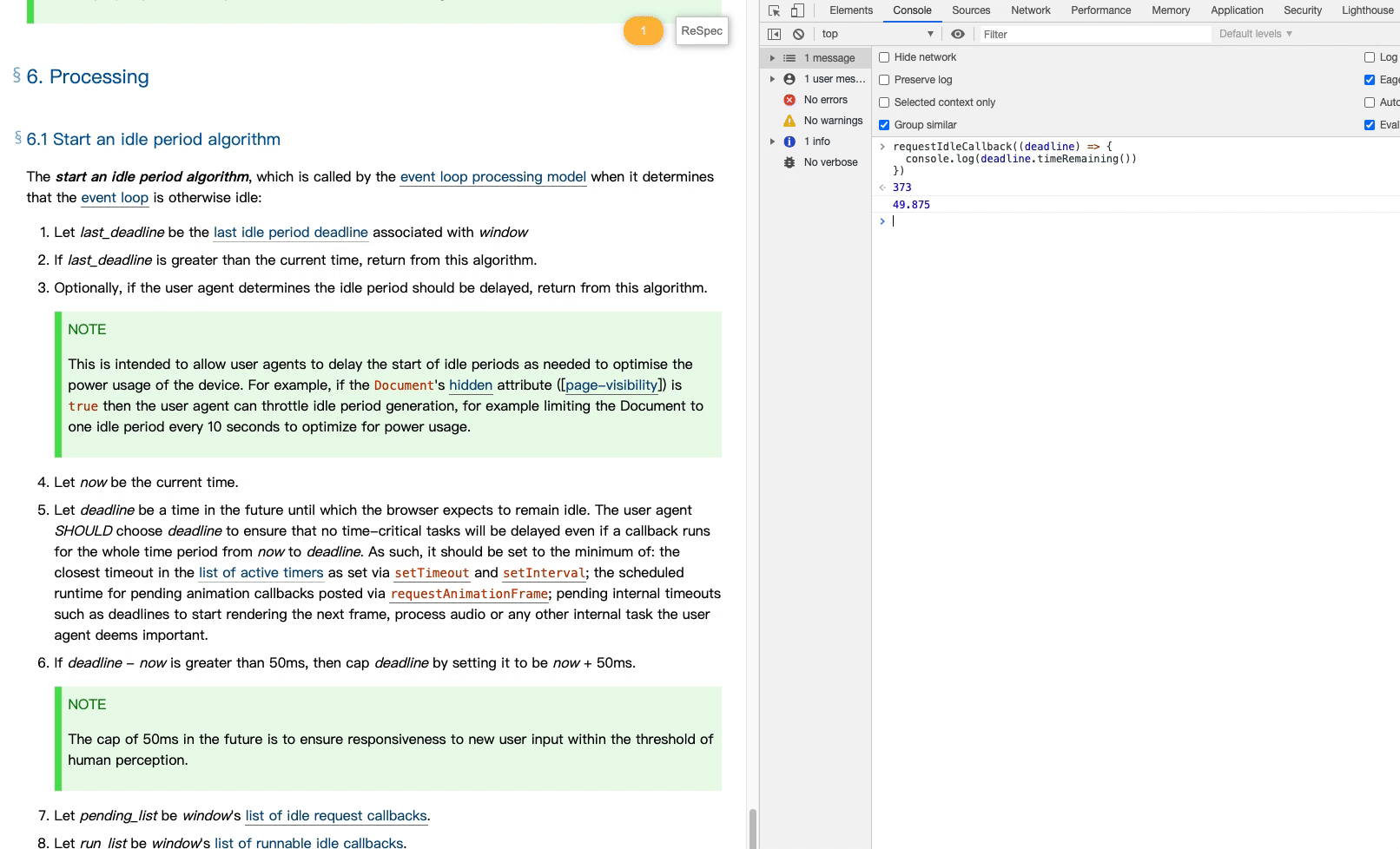Click the ReSpec button
Screen dimensions: 1400x849
702,31
